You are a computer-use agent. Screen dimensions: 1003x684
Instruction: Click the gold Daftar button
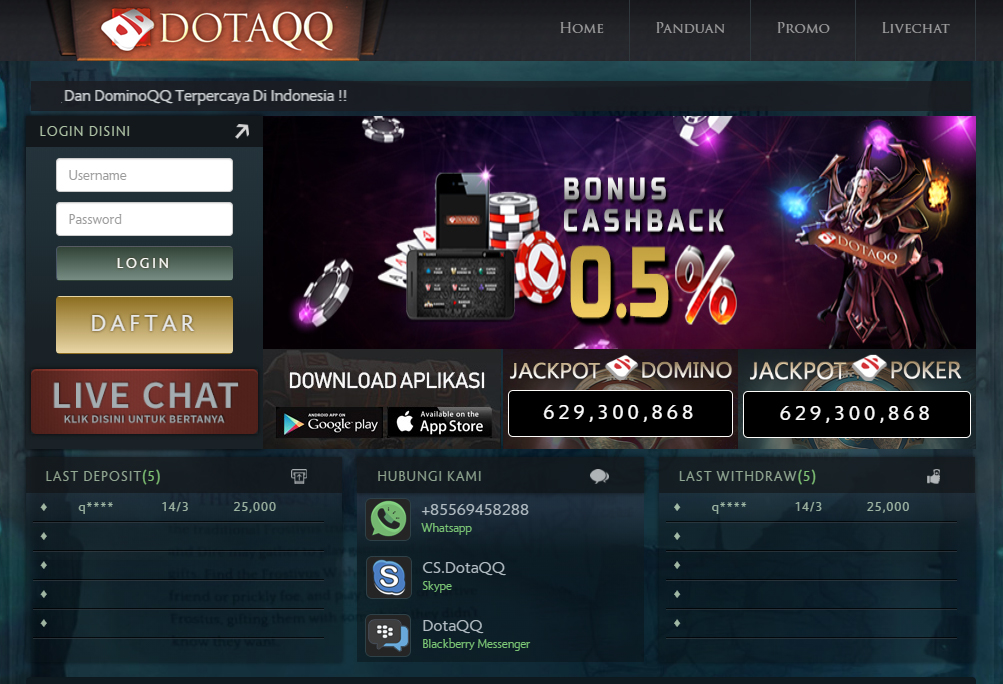145,324
